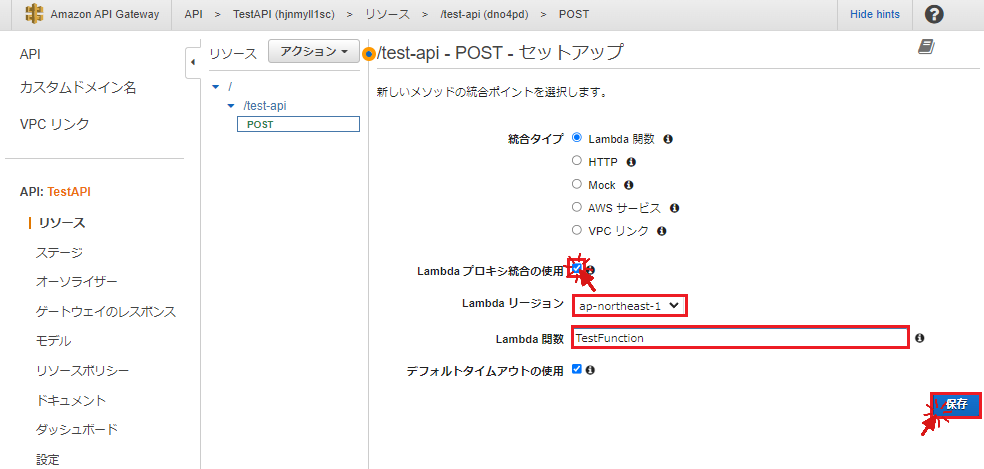Show info icon next to Mock option
Viewport: 984px width, 469px height.
(629, 185)
